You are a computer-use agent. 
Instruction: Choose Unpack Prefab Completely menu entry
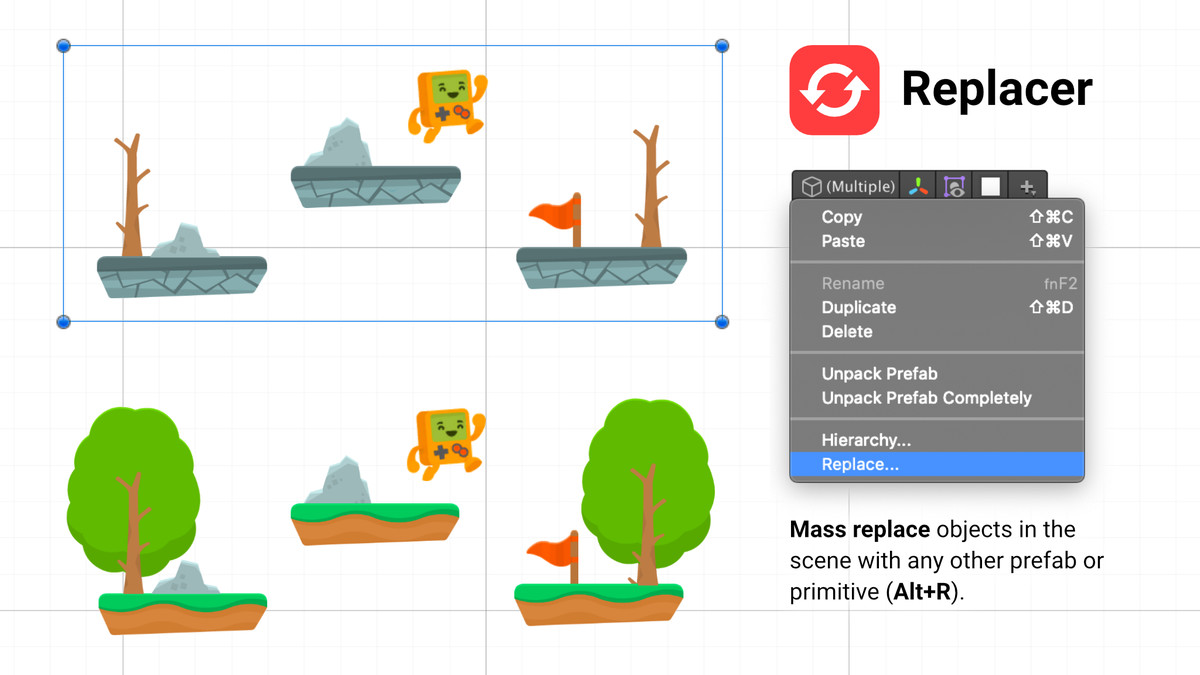pos(937,398)
